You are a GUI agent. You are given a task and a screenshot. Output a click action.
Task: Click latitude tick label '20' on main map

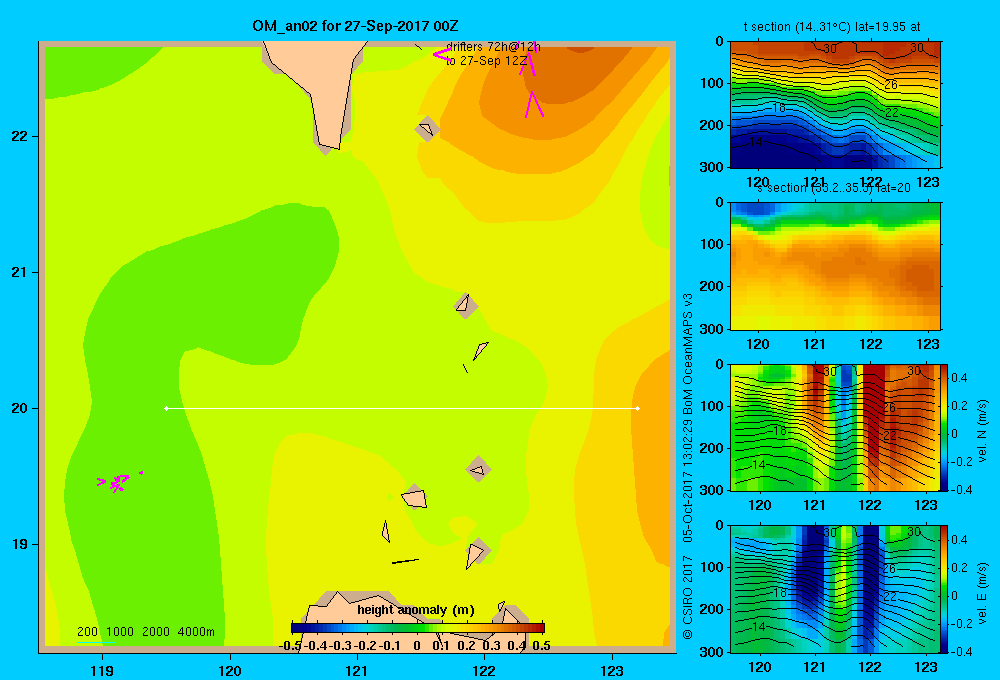tap(20, 408)
